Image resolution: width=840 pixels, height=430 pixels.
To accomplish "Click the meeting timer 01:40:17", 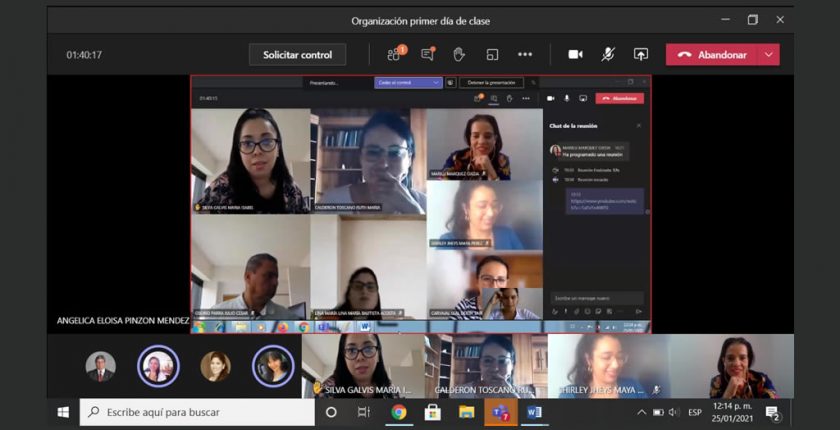I will tap(84, 55).
